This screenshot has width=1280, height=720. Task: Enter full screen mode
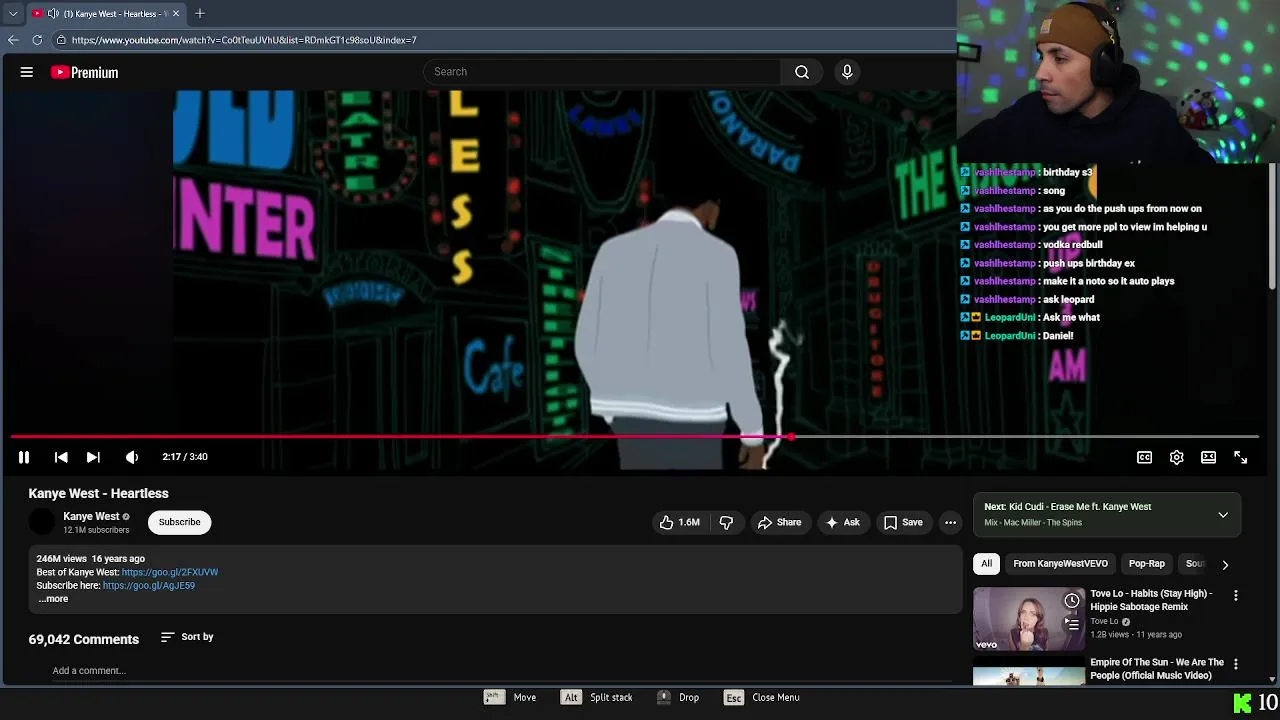(1240, 457)
